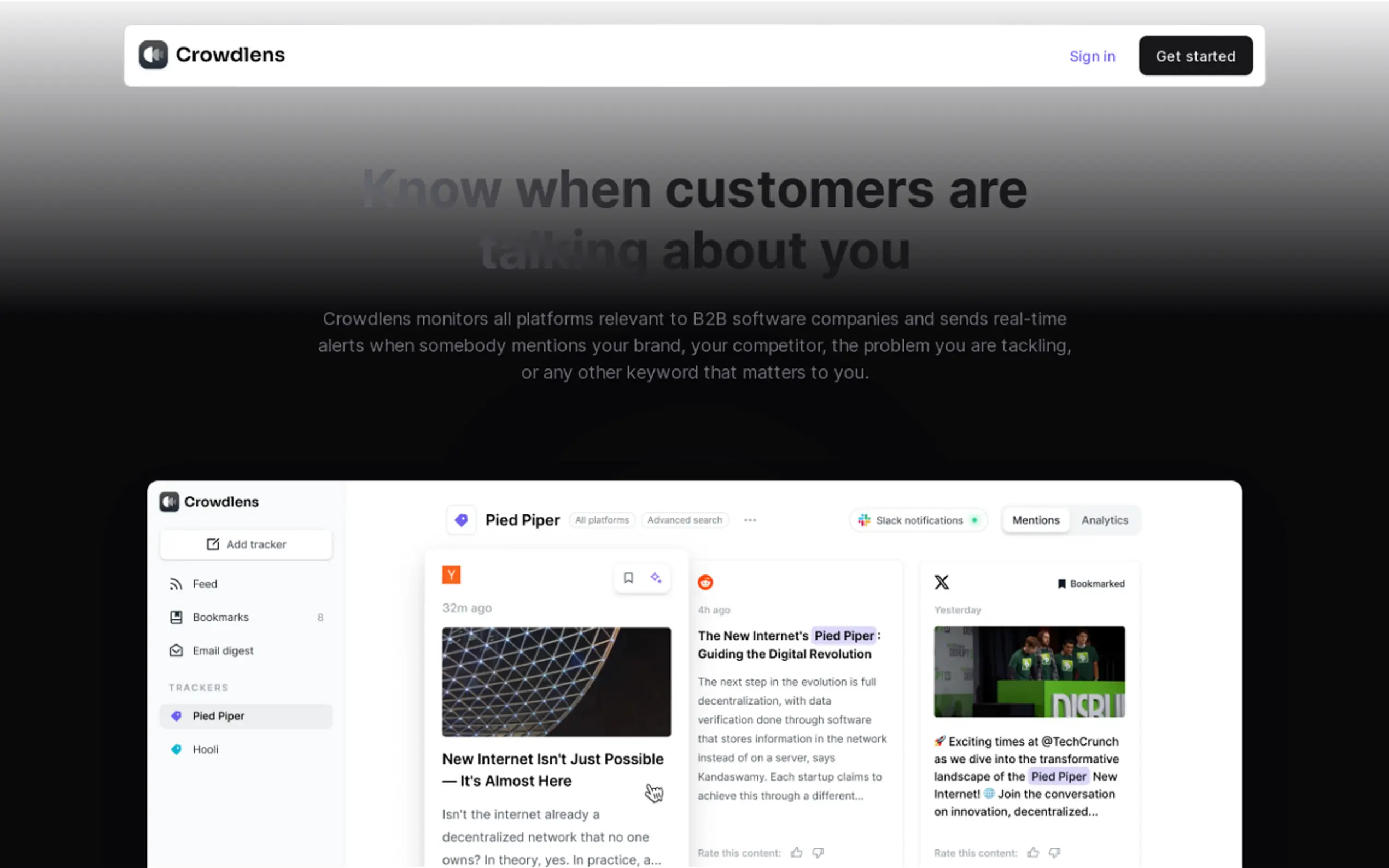1389x868 pixels.
Task: Switch to the Analytics tab
Action: (1105, 520)
